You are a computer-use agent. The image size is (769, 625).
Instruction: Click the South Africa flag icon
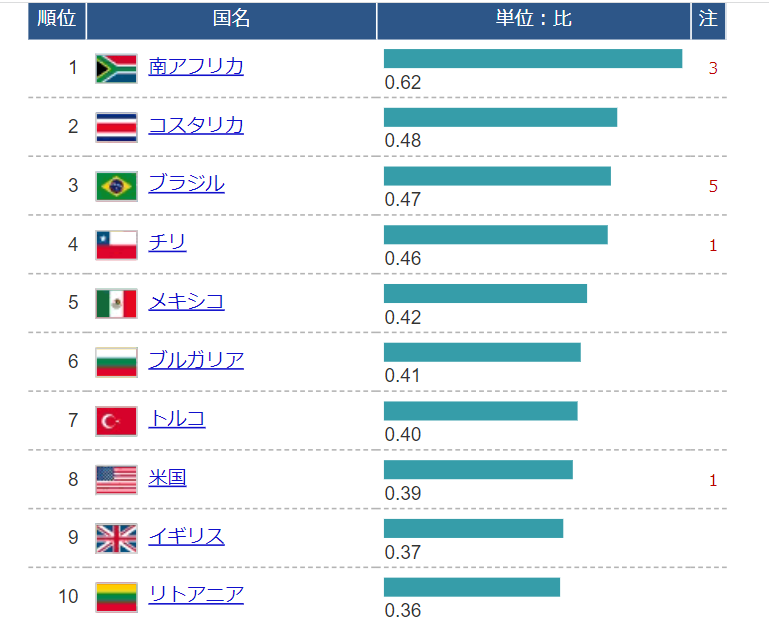click(x=116, y=68)
